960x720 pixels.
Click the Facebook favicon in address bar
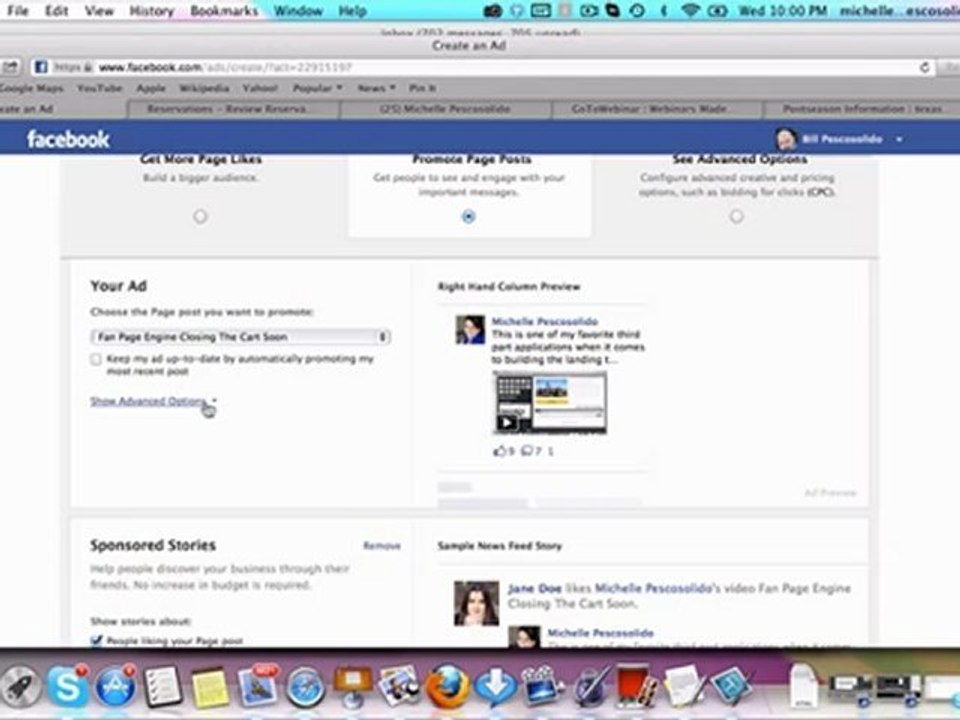[x=40, y=67]
